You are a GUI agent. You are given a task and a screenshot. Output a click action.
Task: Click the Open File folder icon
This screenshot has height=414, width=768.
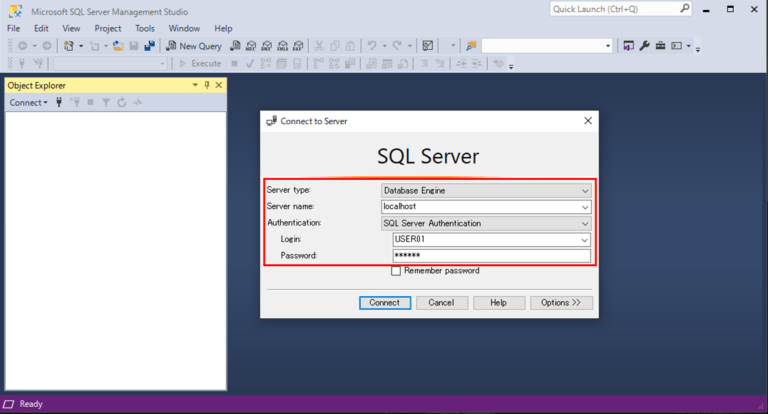coord(118,46)
